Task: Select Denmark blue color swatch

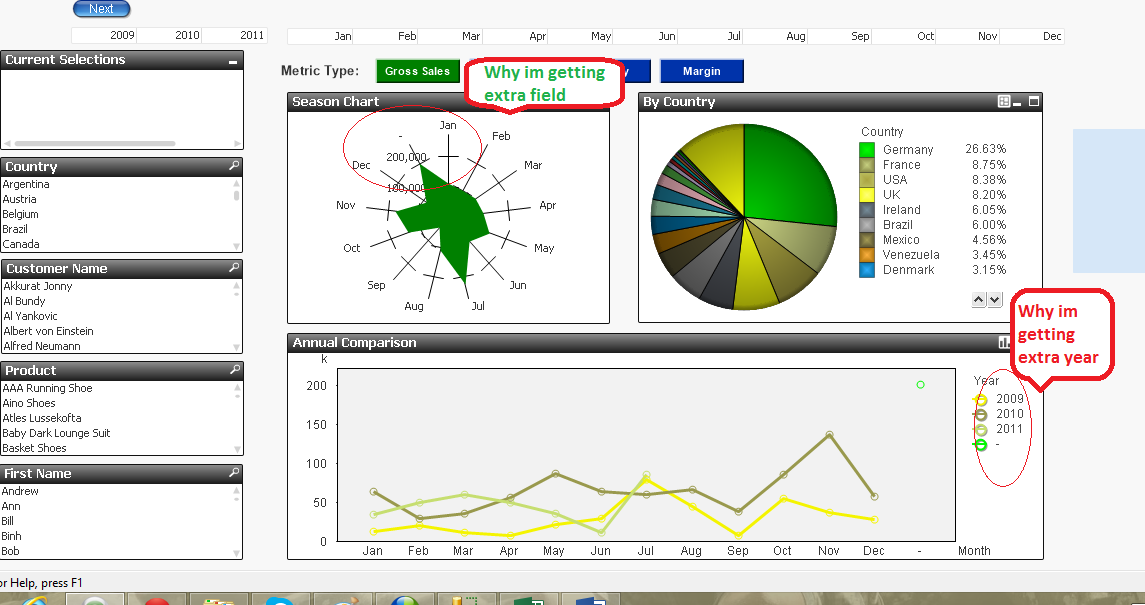Action: (867, 270)
